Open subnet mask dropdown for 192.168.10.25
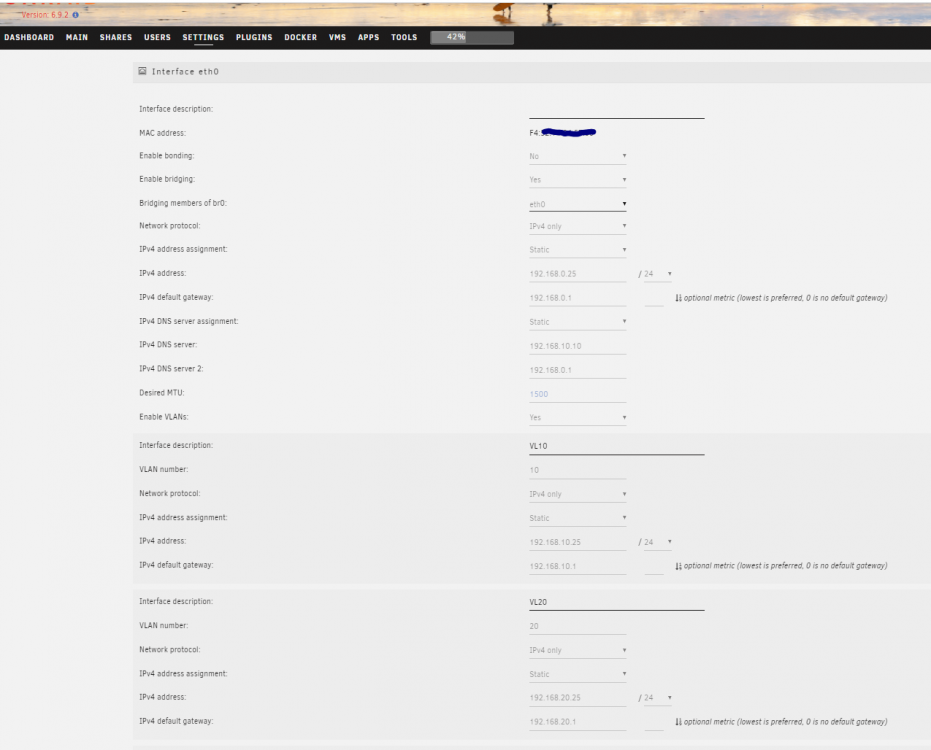 coord(658,542)
